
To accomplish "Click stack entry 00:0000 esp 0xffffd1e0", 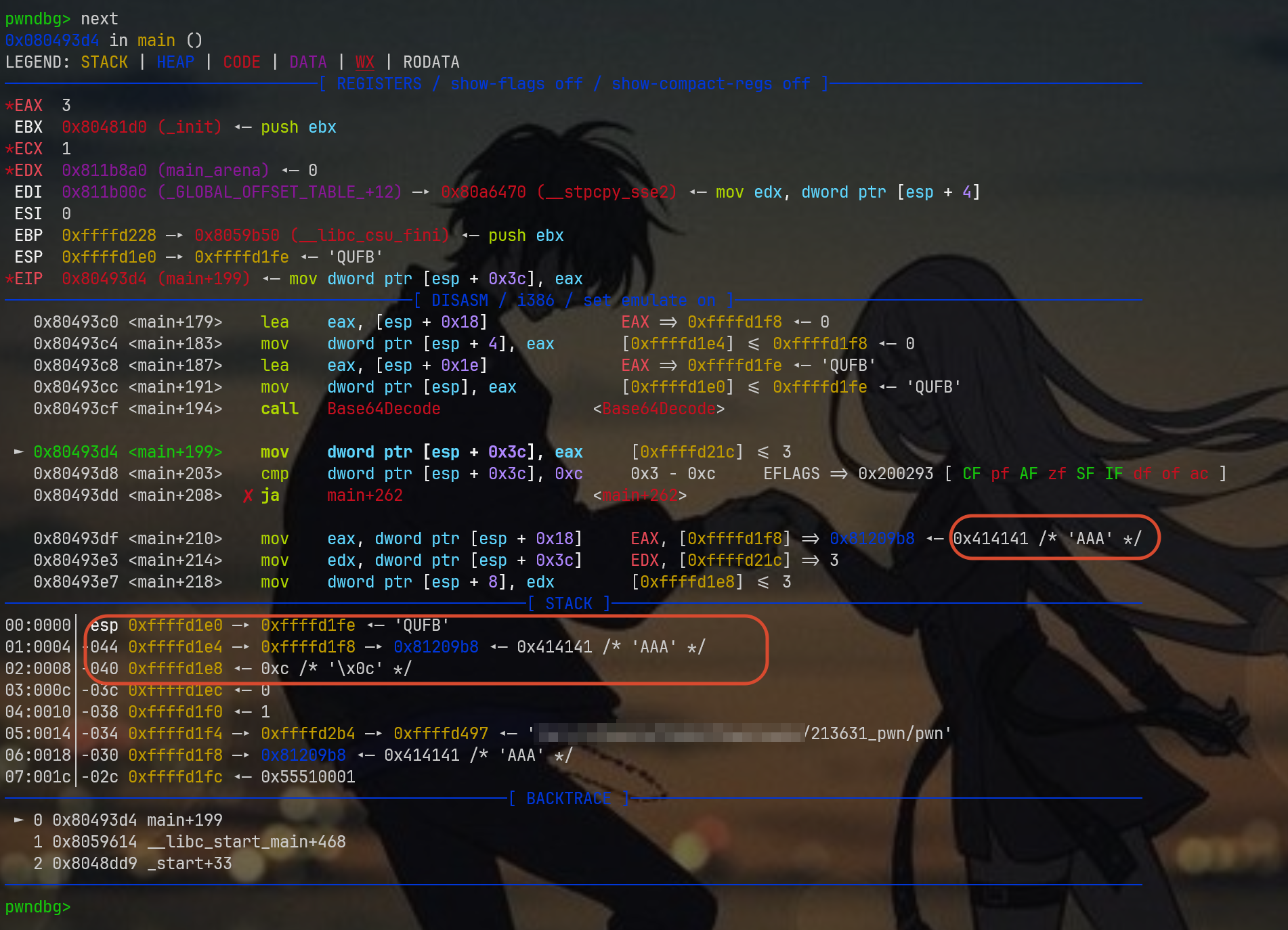I will pos(227,625).
